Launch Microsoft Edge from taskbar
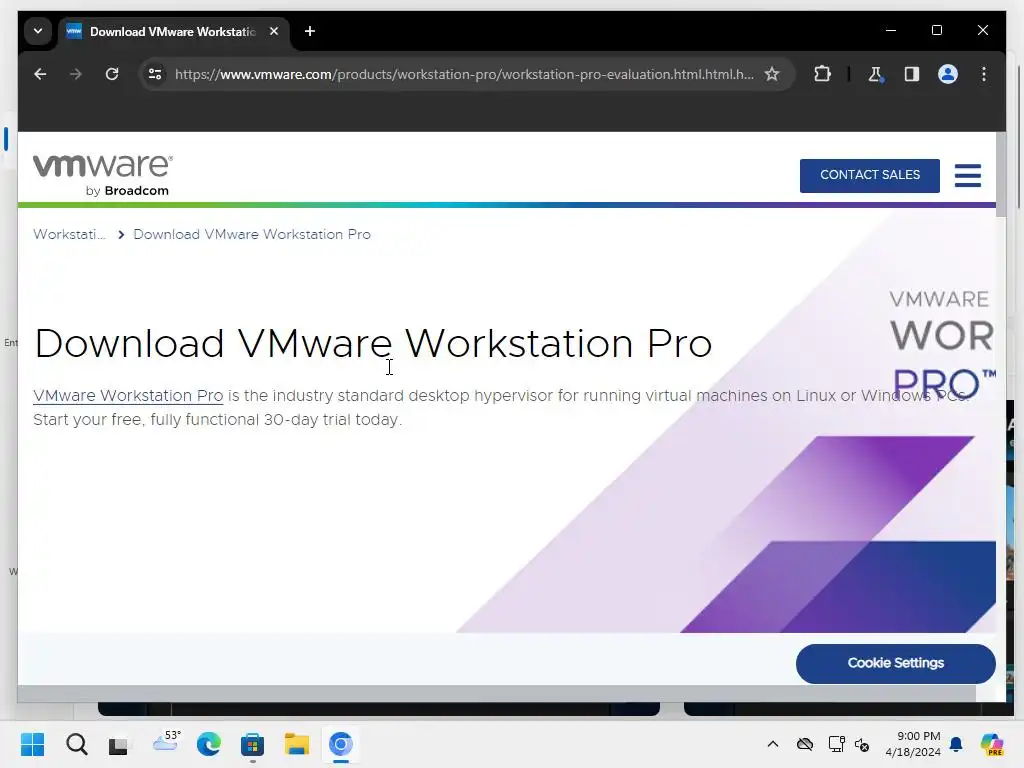This screenshot has height=768, width=1024. 208,744
